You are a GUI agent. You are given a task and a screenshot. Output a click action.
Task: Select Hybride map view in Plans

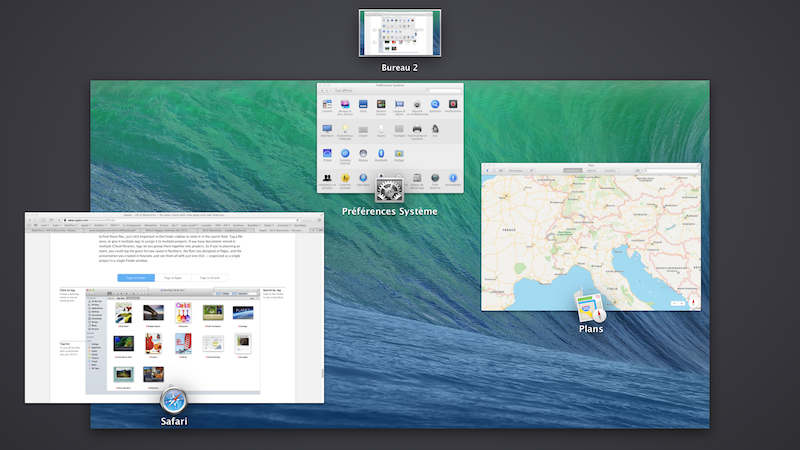pos(591,170)
